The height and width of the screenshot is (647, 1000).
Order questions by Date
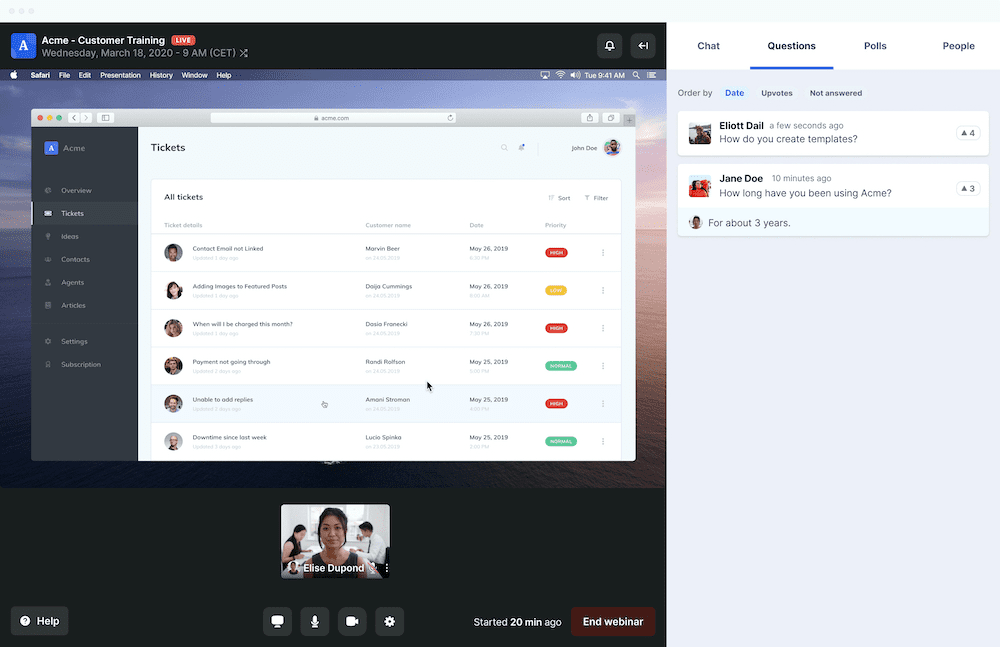734,93
